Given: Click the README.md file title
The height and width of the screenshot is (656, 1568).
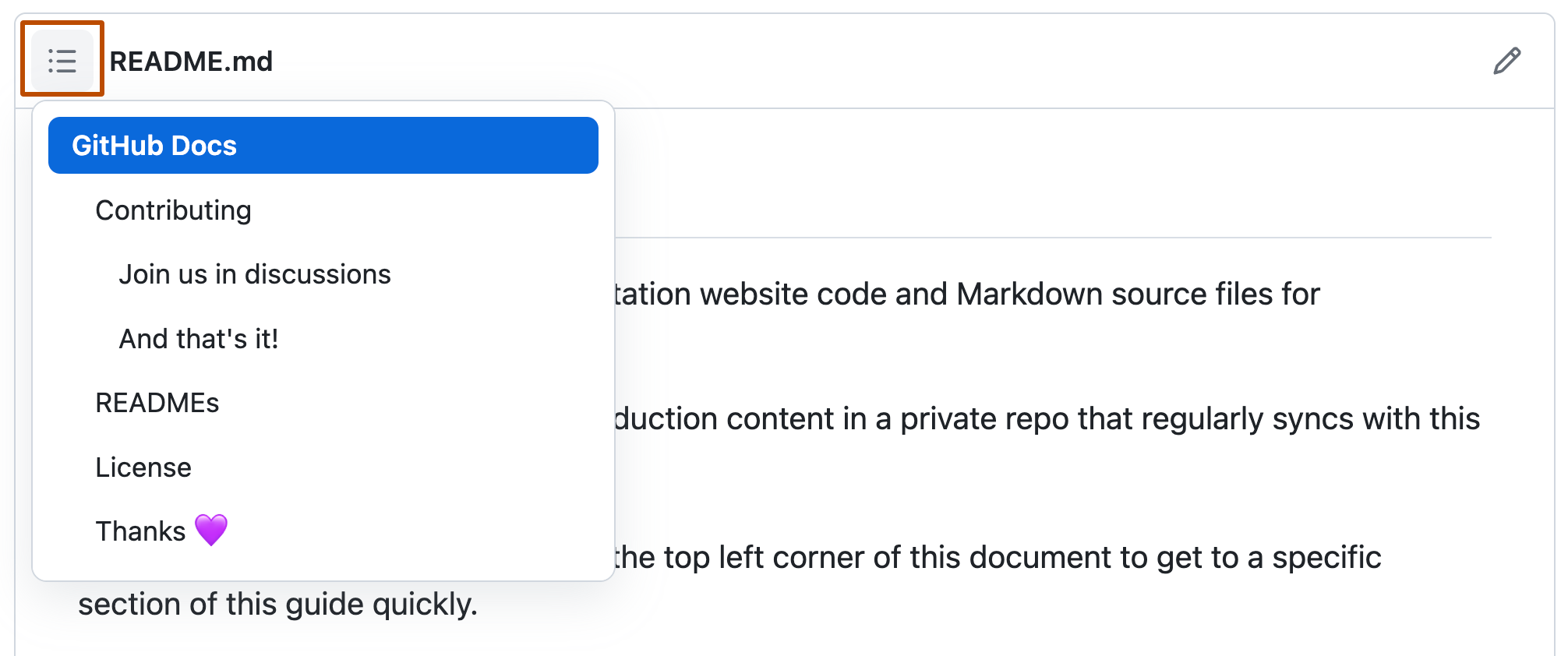Looking at the screenshot, I should tap(192, 60).
